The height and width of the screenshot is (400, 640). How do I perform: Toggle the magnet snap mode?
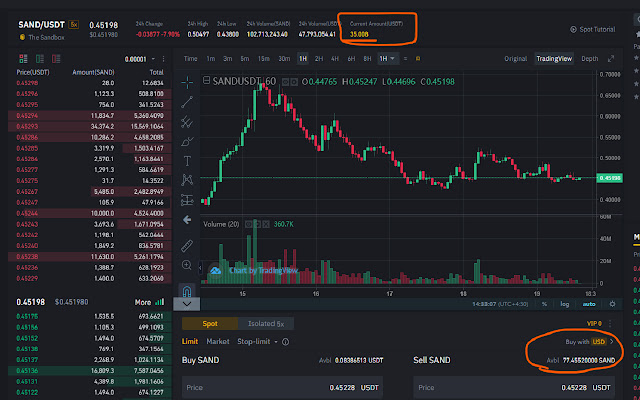point(187,291)
